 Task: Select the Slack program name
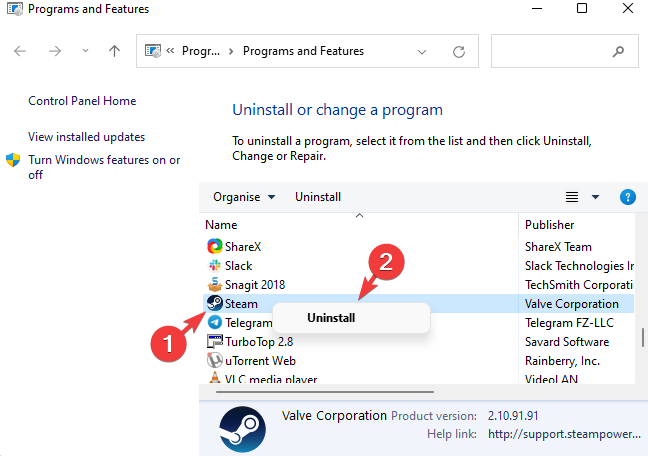[x=238, y=266]
